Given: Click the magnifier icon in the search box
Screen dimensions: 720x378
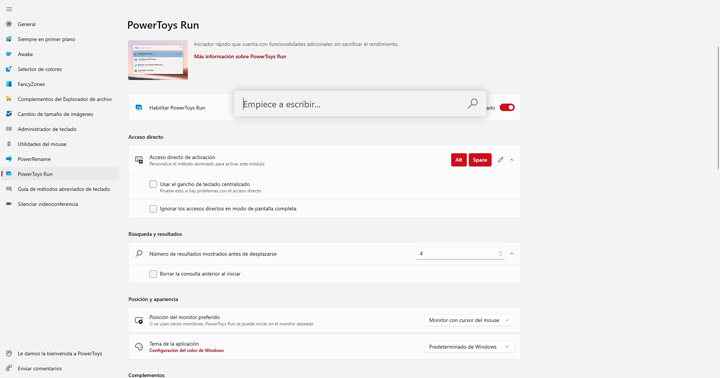Looking at the screenshot, I should tap(472, 104).
